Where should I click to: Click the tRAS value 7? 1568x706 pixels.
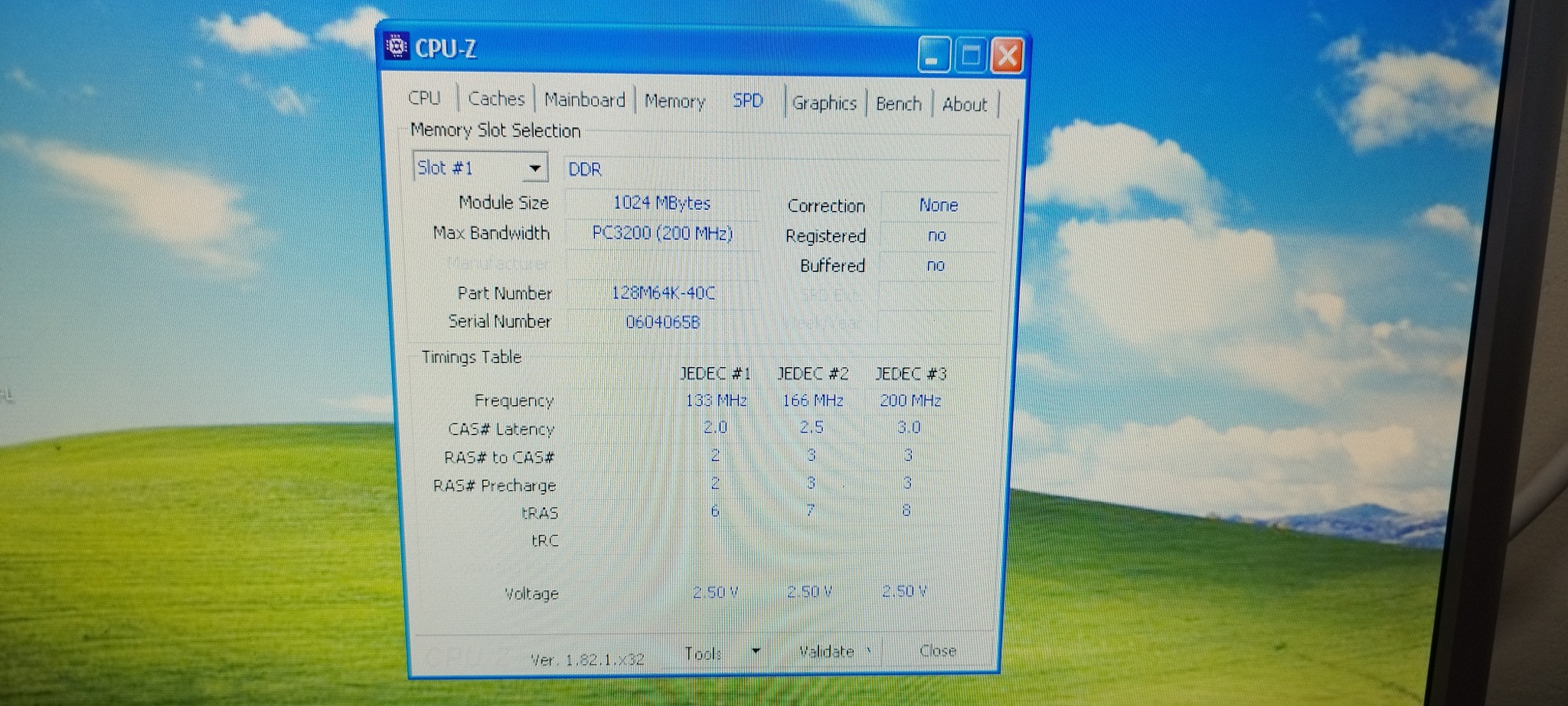tap(810, 510)
